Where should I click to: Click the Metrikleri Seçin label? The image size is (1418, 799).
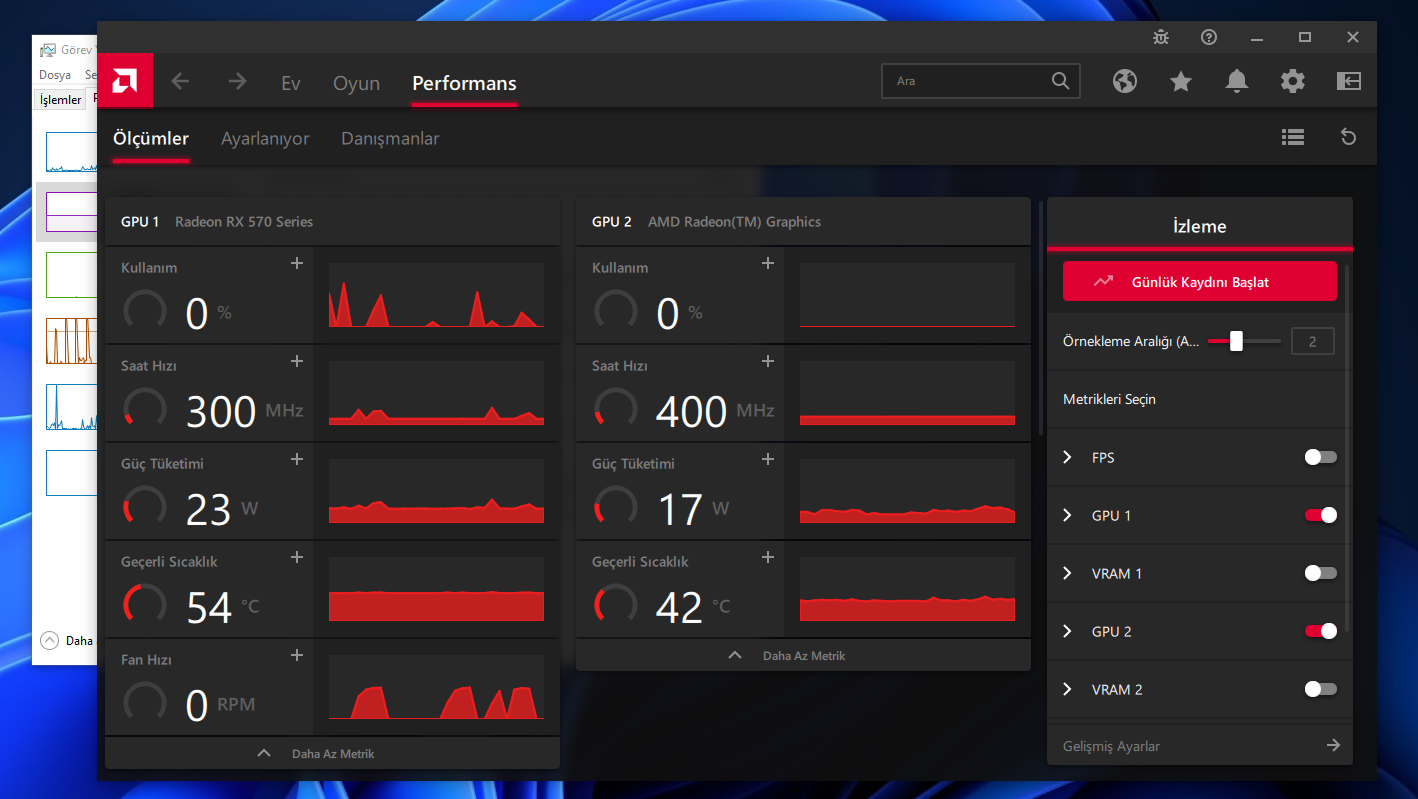1109,399
